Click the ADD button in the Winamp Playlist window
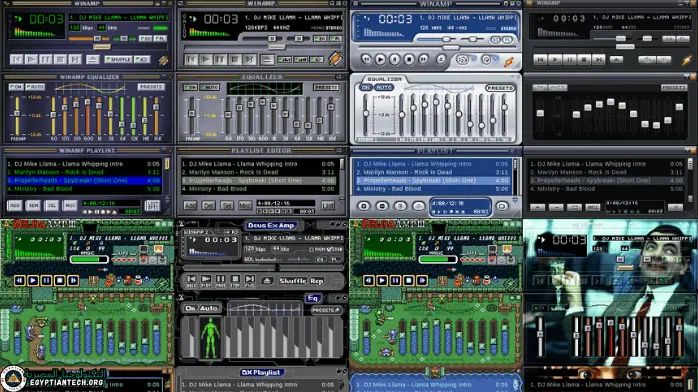Image resolution: width=698 pixels, height=392 pixels. (x=15, y=206)
